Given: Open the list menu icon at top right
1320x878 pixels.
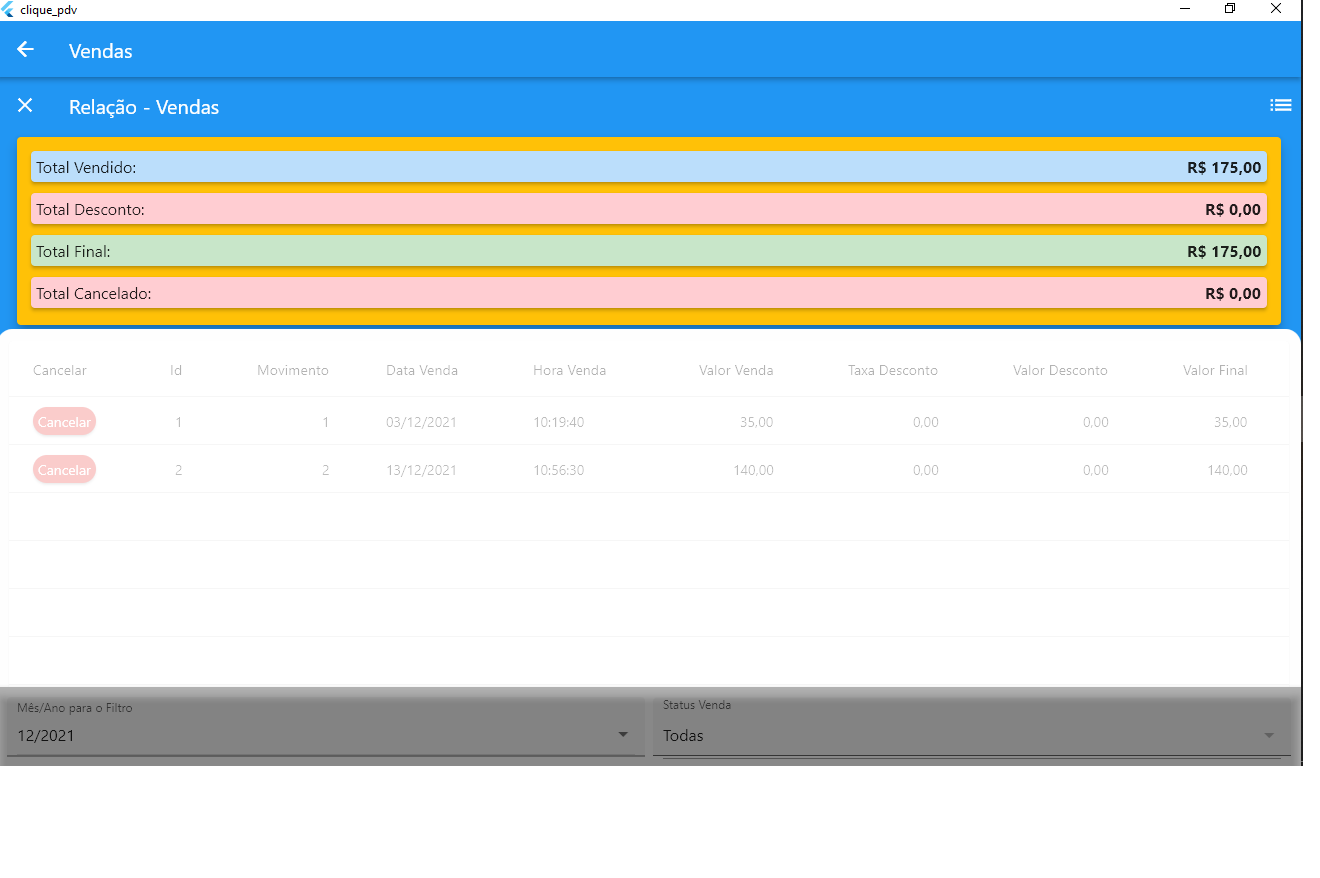Looking at the screenshot, I should (x=1280, y=105).
